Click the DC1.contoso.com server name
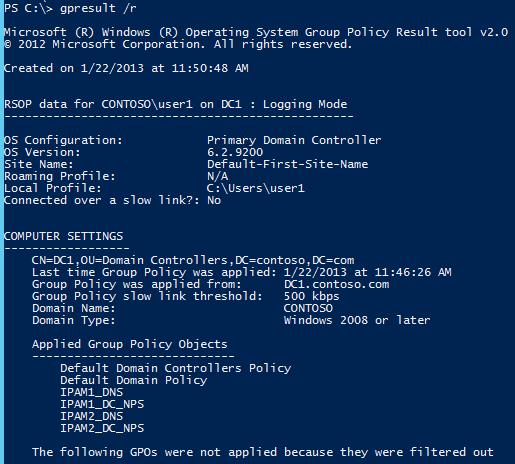Viewport: 515px width, 464px height. (336, 284)
